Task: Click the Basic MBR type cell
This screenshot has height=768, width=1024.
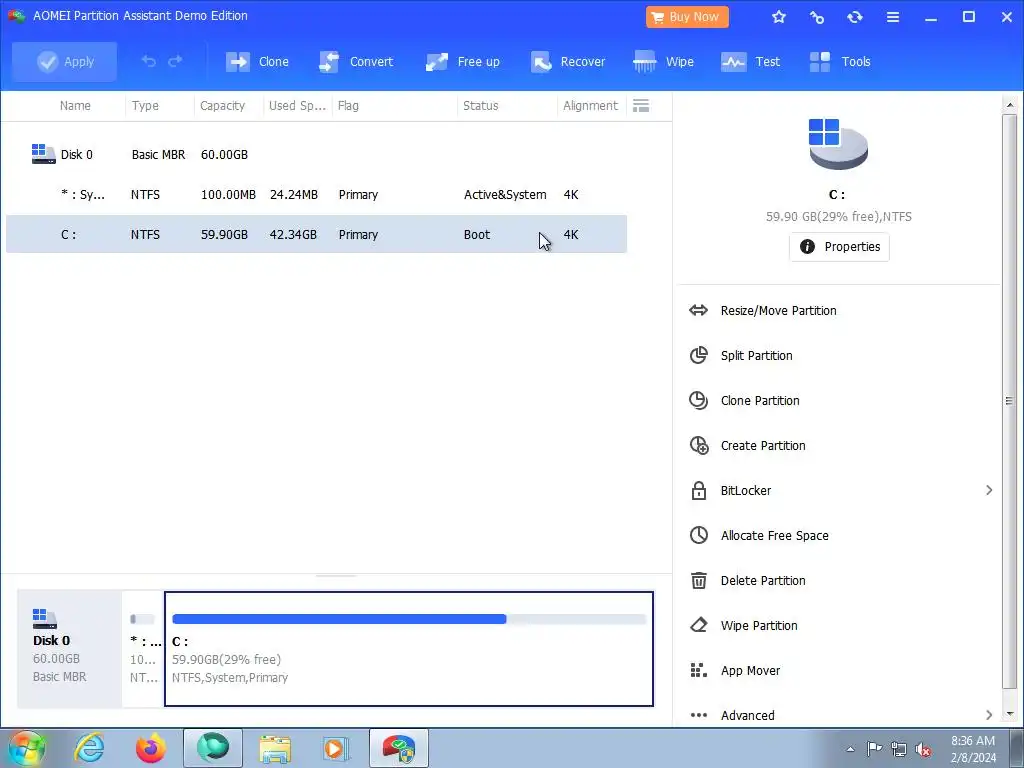Action: [158, 155]
